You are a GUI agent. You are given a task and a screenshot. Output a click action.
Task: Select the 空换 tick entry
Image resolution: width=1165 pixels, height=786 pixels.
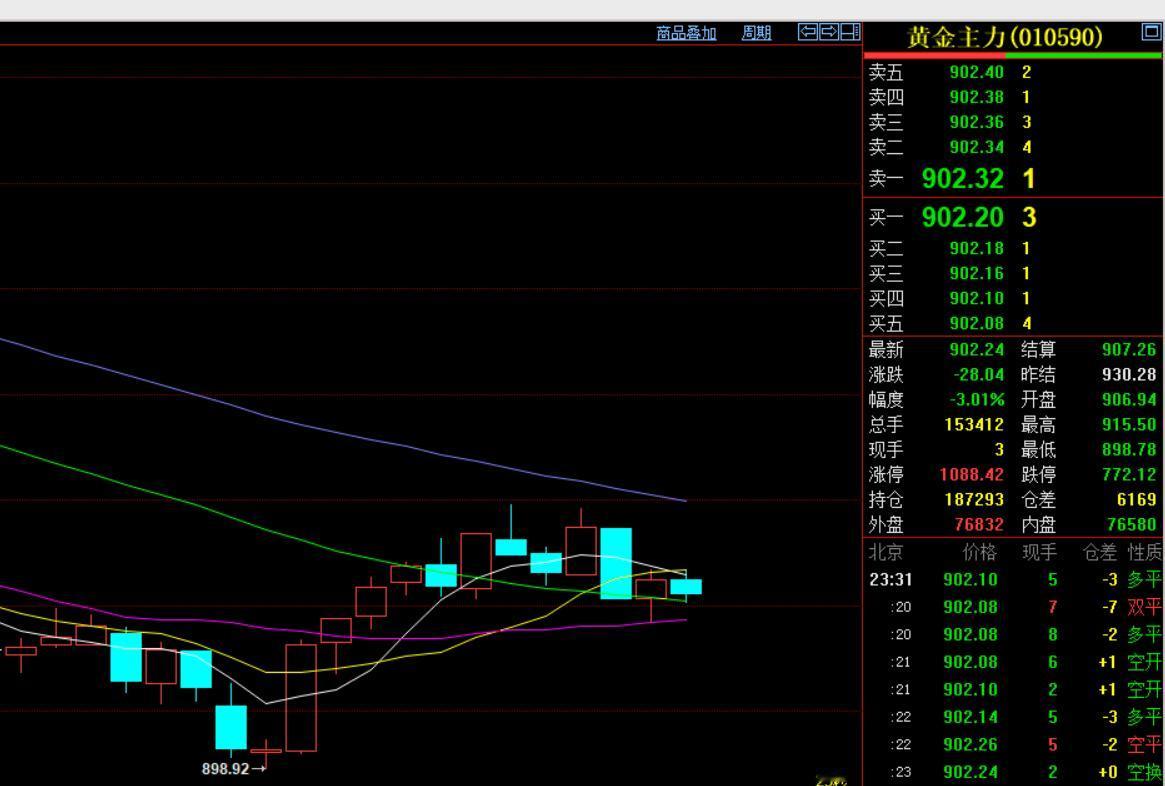click(1144, 772)
